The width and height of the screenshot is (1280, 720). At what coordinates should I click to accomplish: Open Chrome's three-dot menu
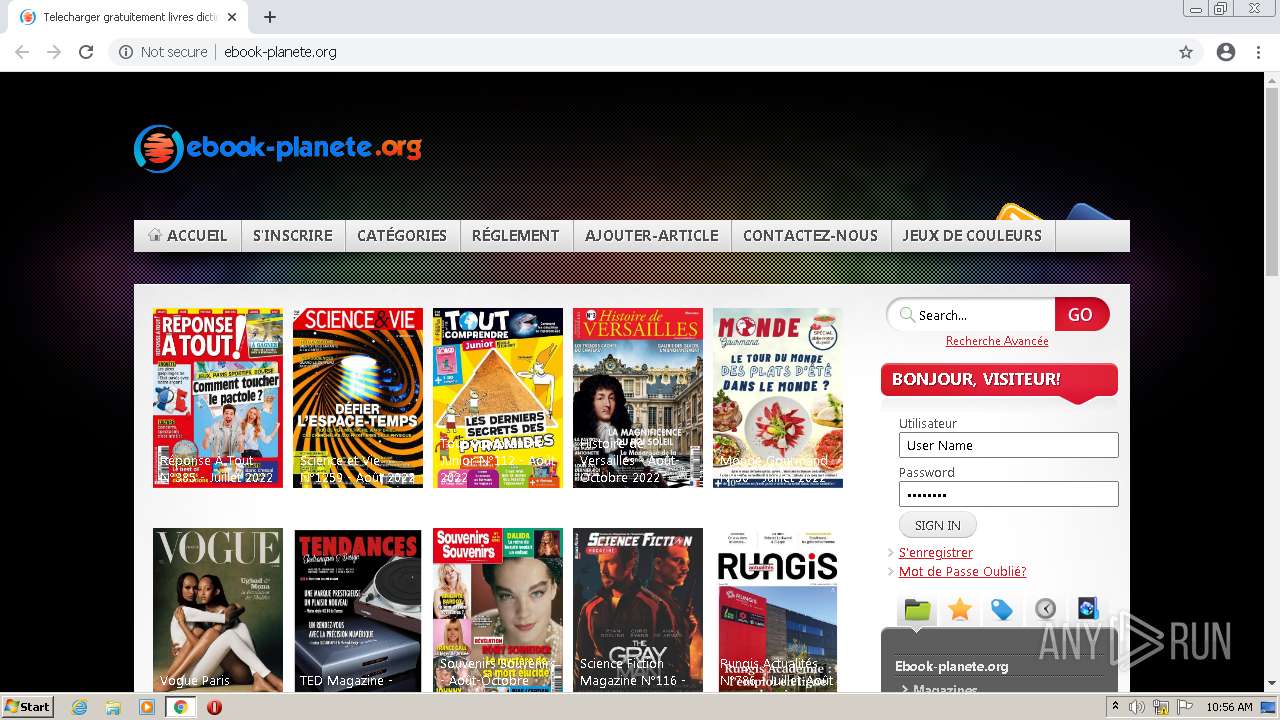pos(1258,52)
